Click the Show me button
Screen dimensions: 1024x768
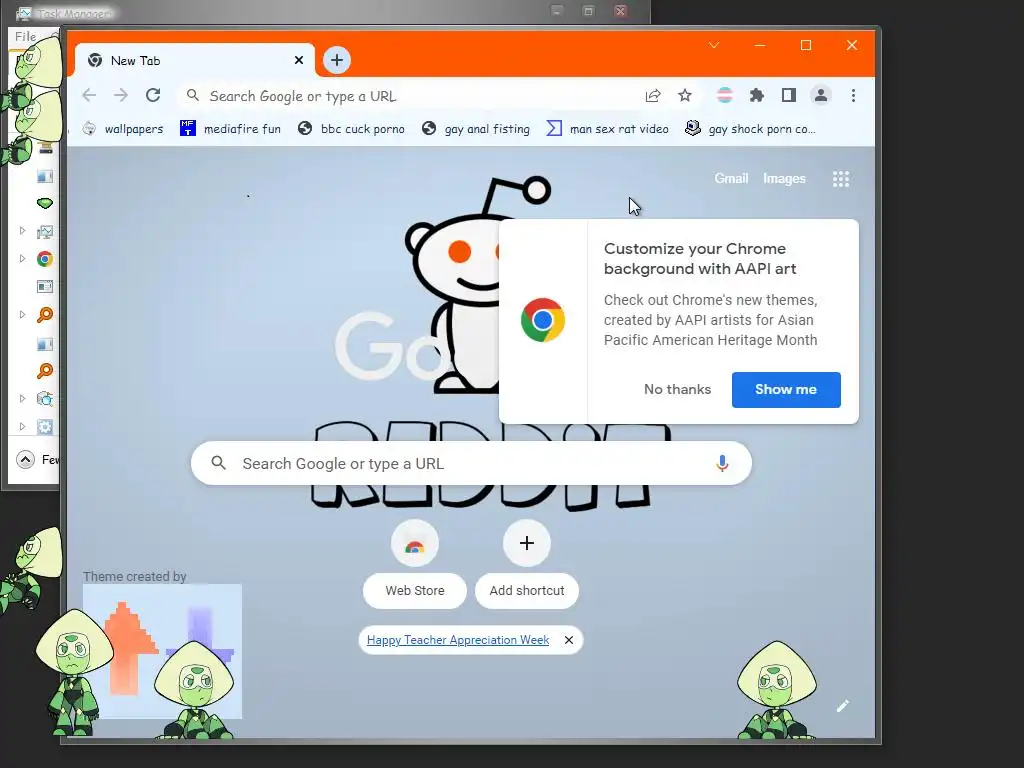[x=786, y=389]
